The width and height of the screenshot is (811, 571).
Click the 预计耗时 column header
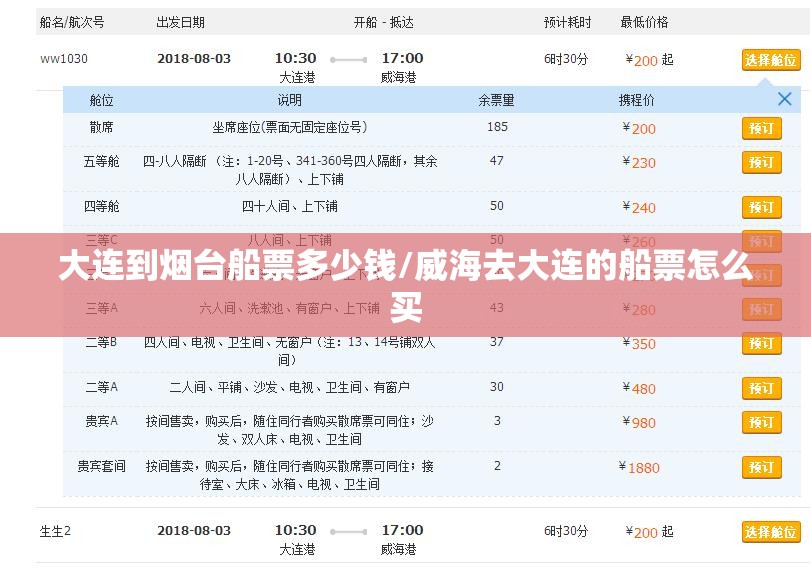567,22
